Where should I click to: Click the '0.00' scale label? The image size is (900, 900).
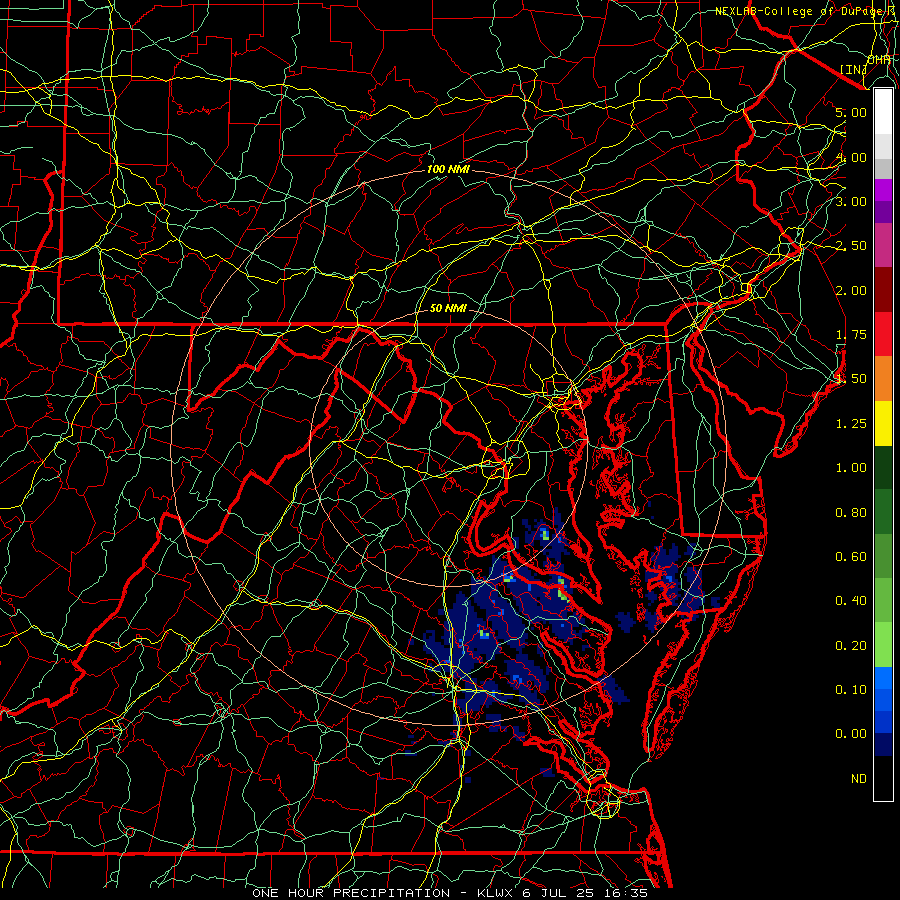point(851,734)
